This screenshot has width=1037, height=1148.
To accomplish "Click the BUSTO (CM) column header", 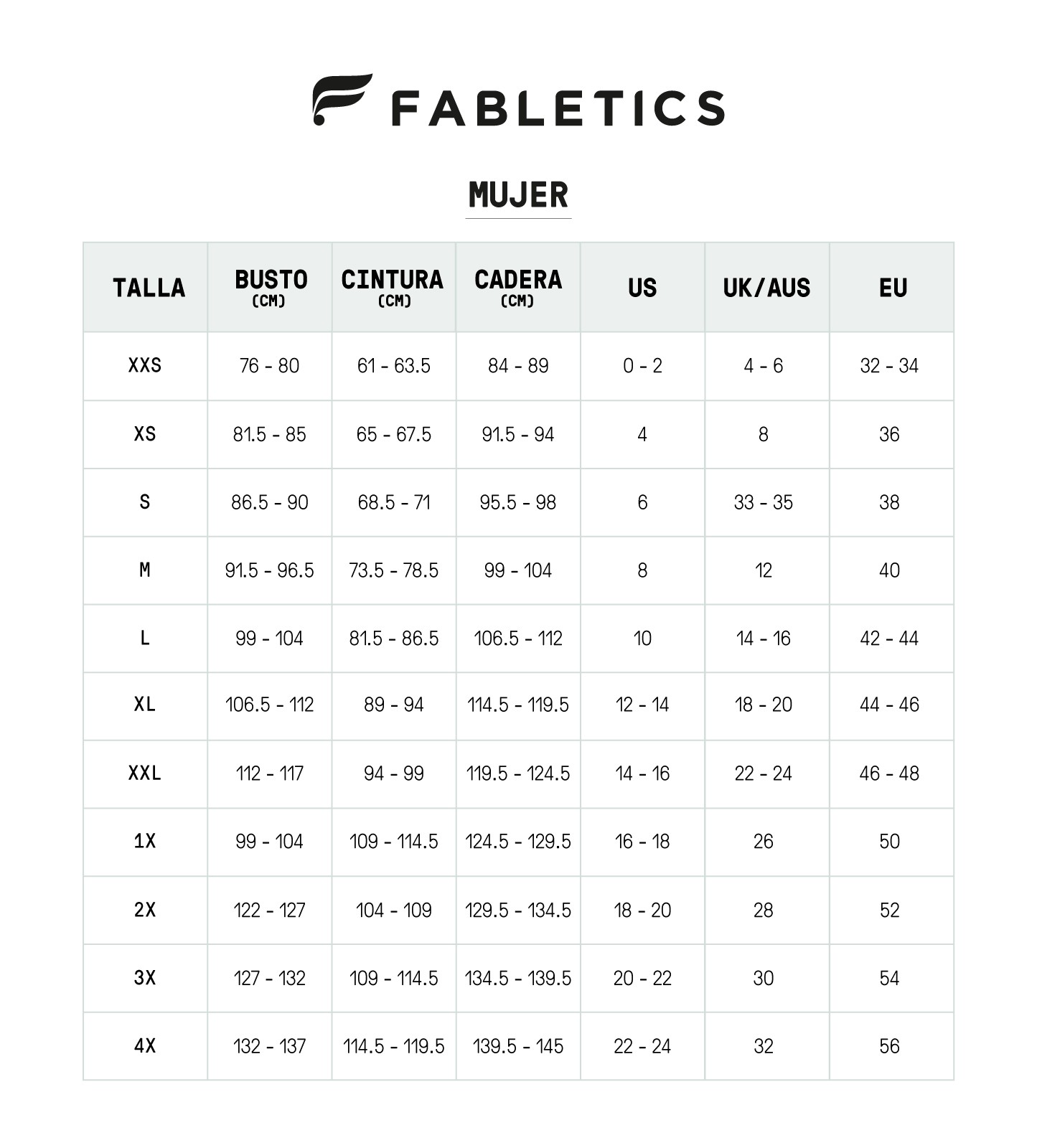I will click(x=271, y=287).
